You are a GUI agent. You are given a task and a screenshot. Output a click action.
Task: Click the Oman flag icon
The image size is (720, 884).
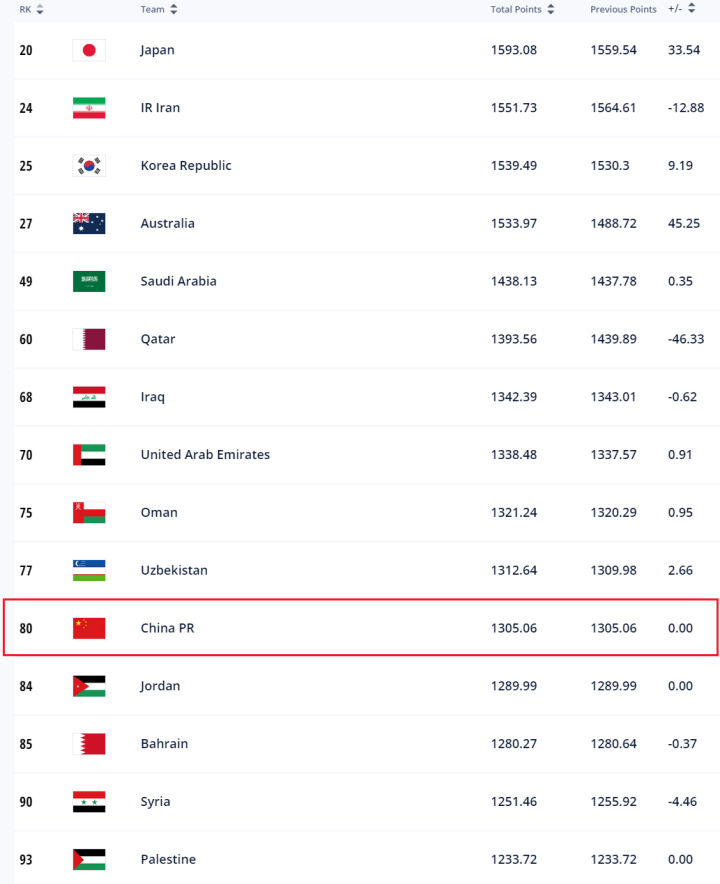point(88,512)
